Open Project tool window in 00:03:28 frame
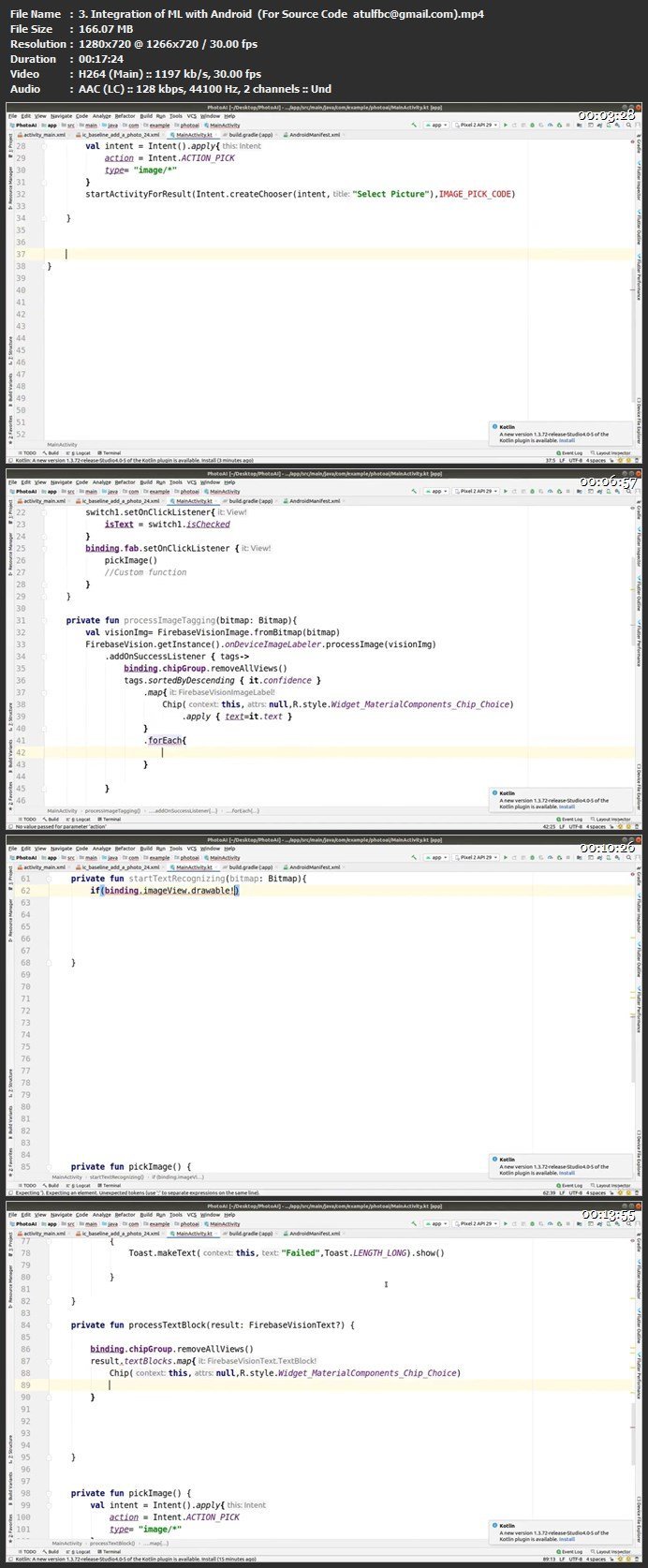Image resolution: width=648 pixels, height=1568 pixels. [x=11, y=143]
